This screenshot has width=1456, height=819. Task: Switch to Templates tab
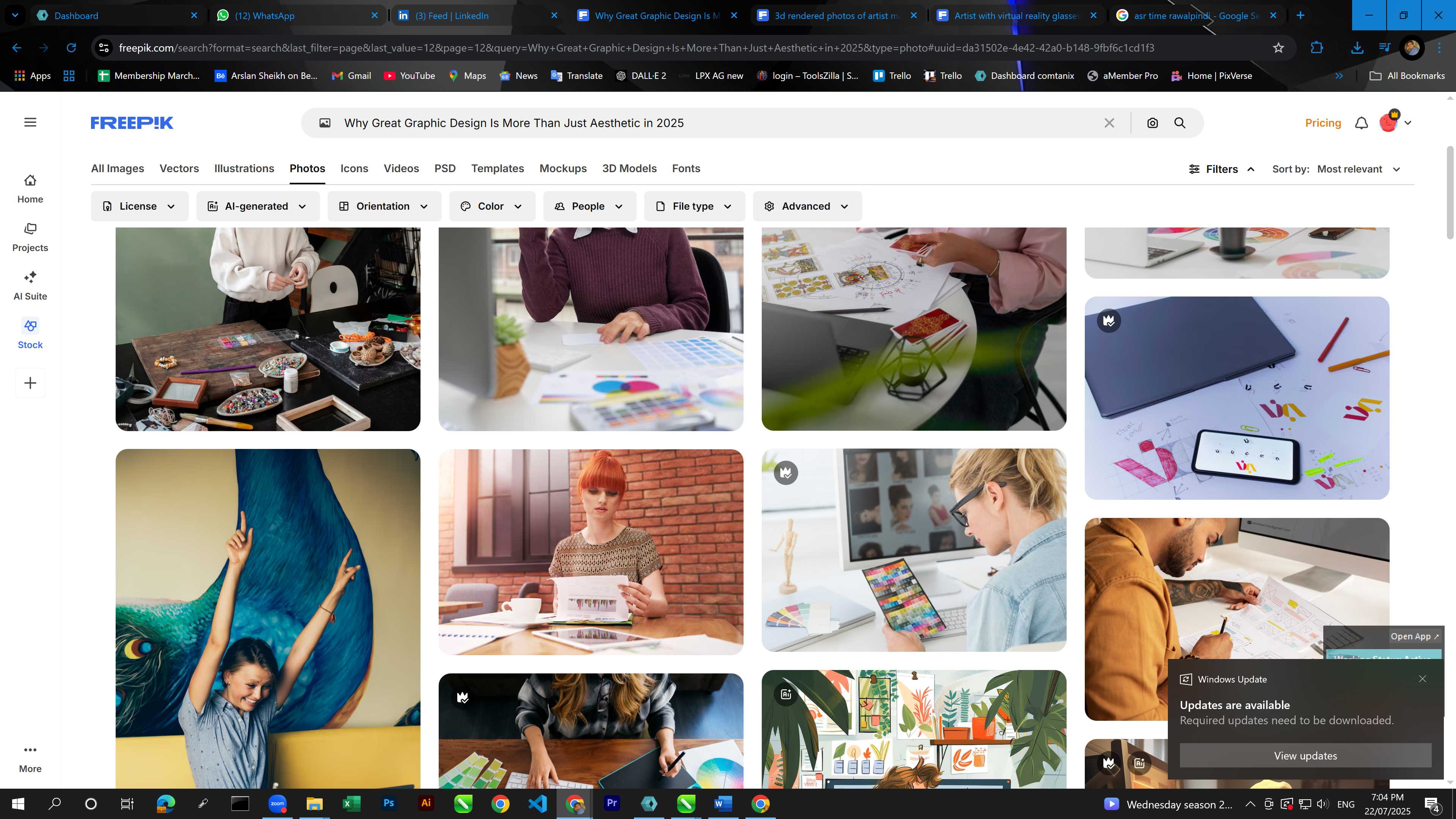tap(497, 168)
